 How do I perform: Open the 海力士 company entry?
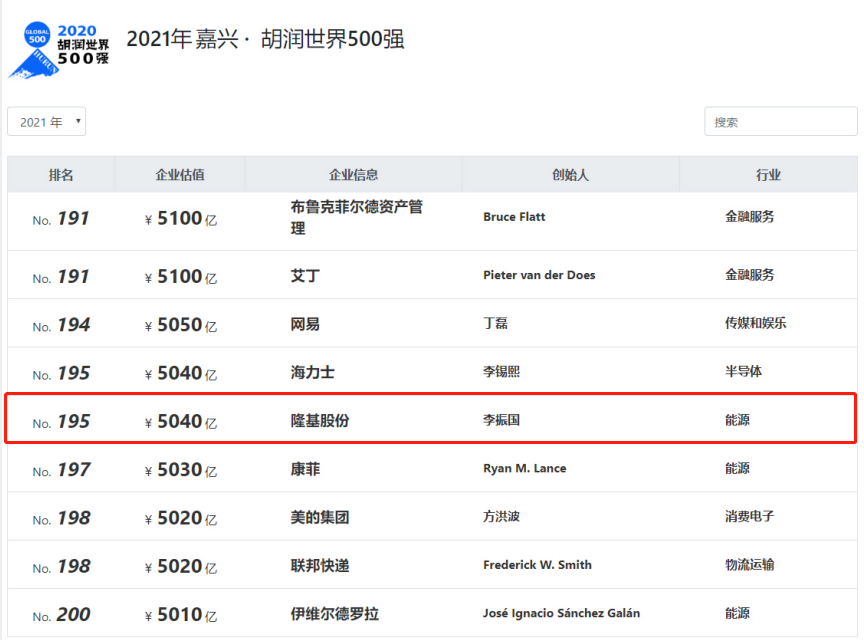tap(312, 372)
